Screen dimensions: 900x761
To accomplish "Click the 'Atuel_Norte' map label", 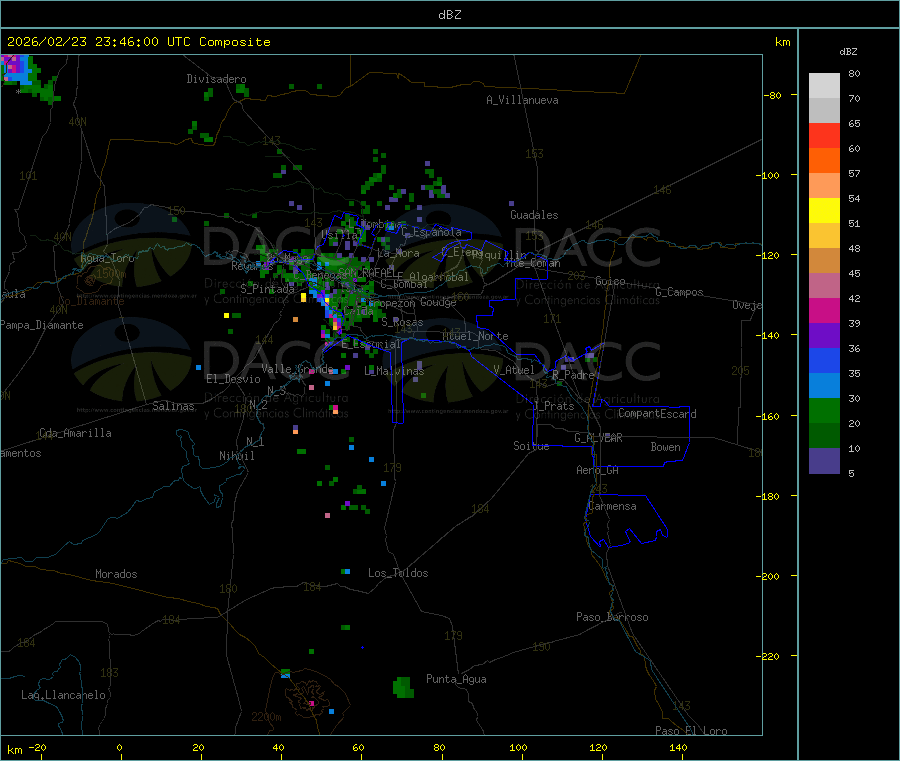I will tap(475, 336).
